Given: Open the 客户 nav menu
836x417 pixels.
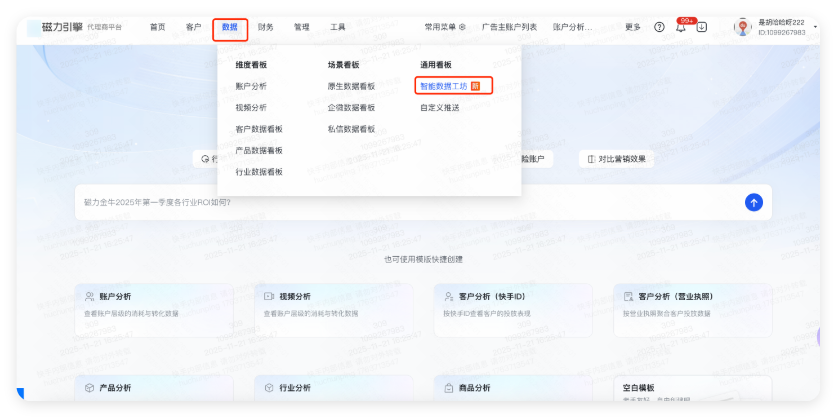Looking at the screenshot, I should pos(194,27).
